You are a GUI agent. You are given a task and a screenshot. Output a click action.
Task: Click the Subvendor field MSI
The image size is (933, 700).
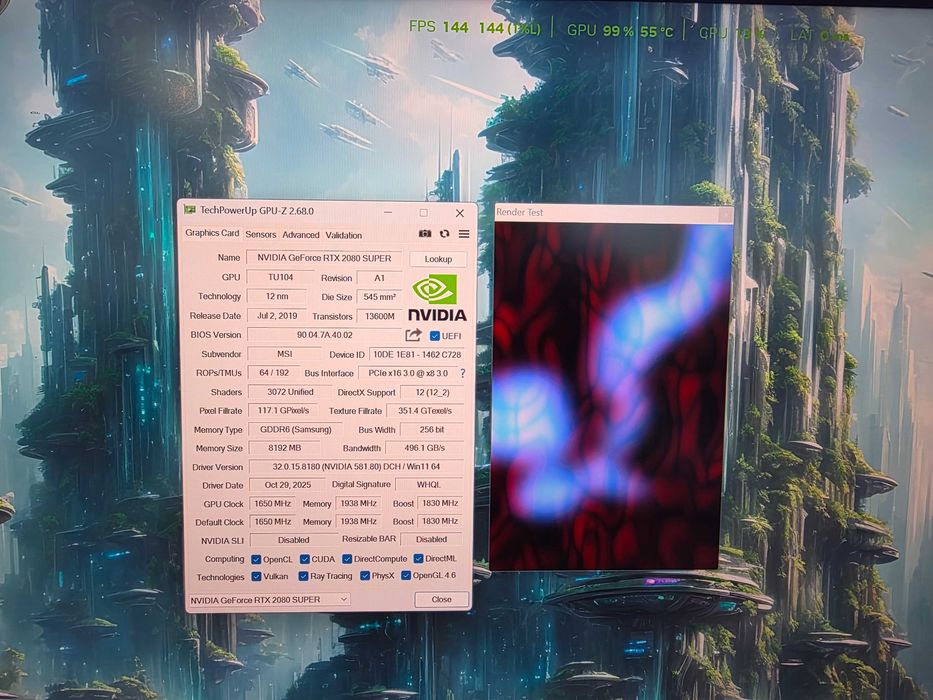(284, 354)
